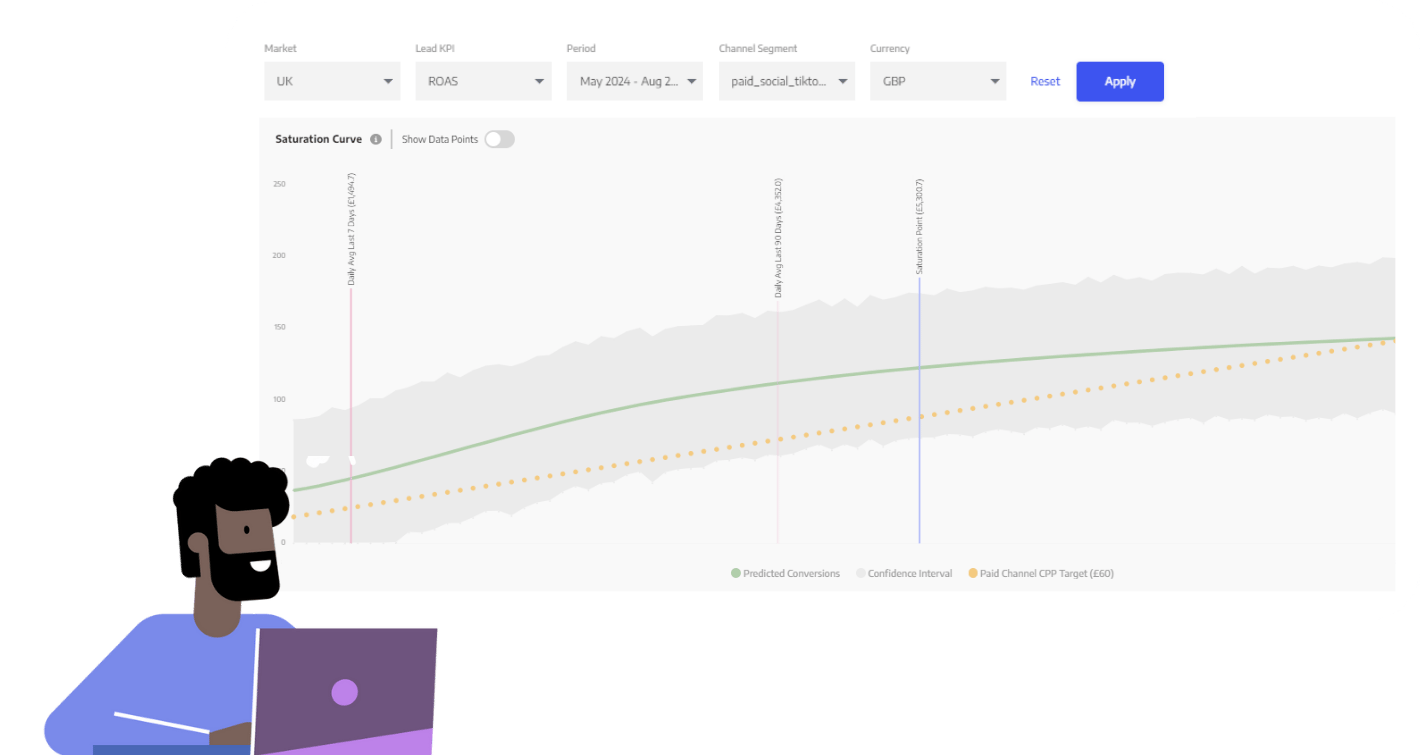Image resolution: width=1420 pixels, height=756 pixels.
Task: Click the Saturation Curve title
Action: (318, 139)
